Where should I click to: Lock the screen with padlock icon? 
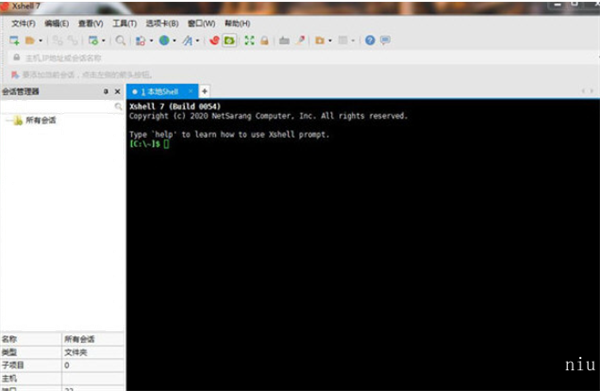click(264, 40)
